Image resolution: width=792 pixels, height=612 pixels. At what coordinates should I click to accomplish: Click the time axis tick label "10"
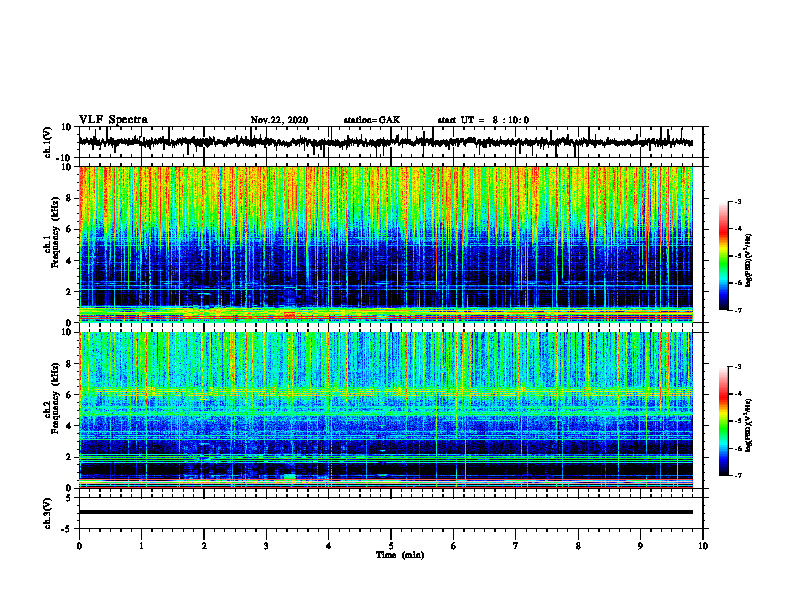pyautogui.click(x=703, y=546)
